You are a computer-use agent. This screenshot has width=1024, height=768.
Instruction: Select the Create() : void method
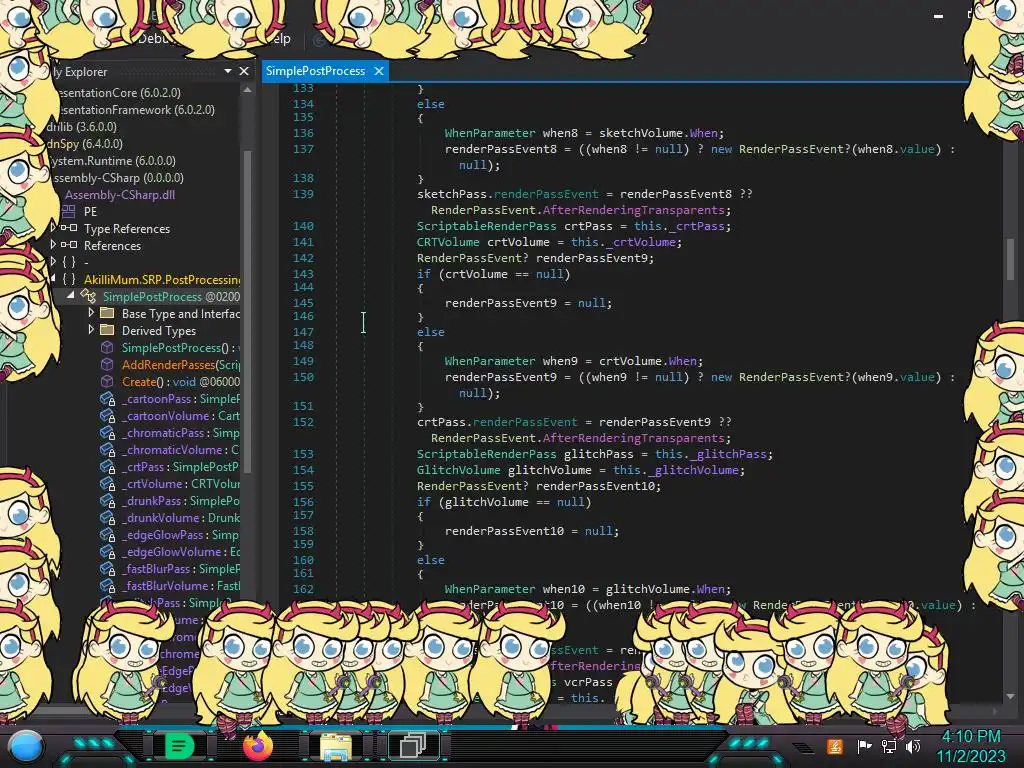tap(181, 381)
